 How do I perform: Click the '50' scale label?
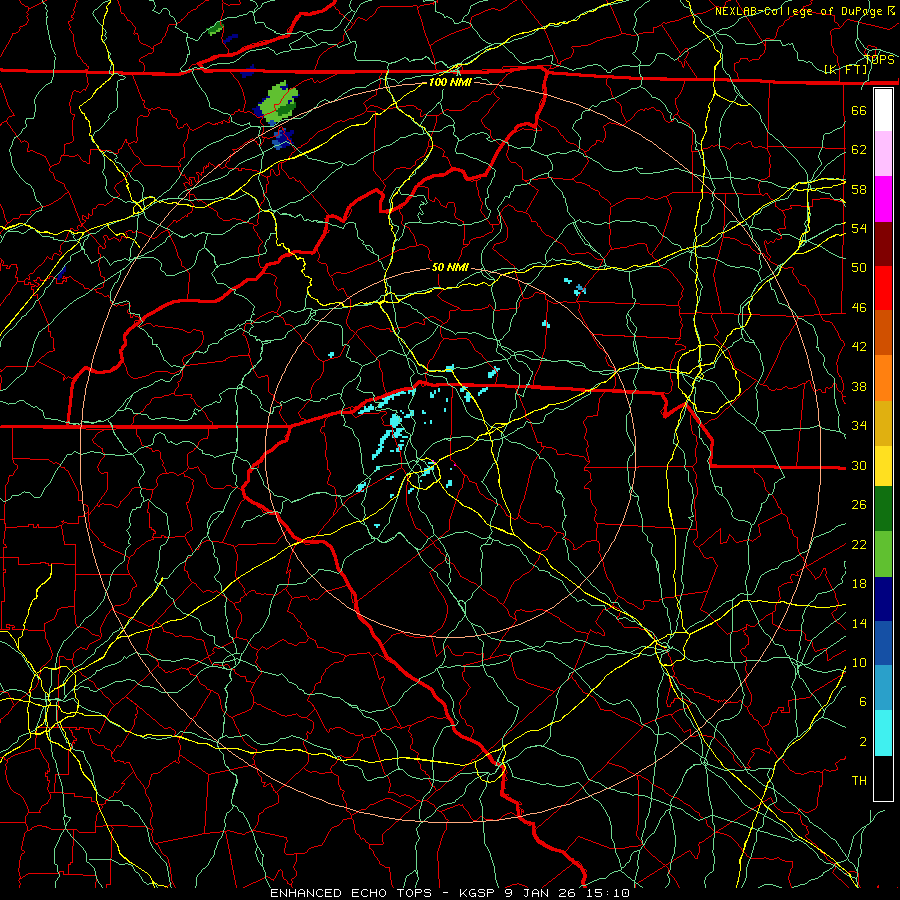point(859,267)
